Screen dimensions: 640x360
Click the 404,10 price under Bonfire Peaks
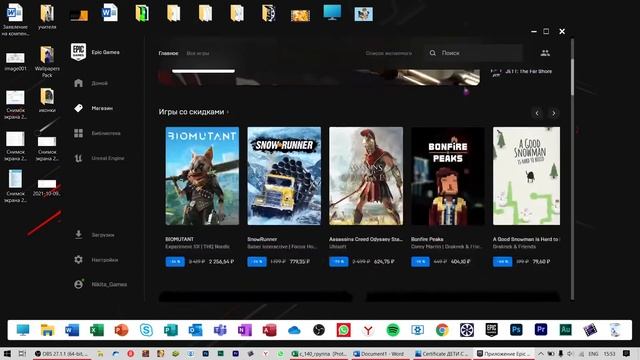pos(460,262)
